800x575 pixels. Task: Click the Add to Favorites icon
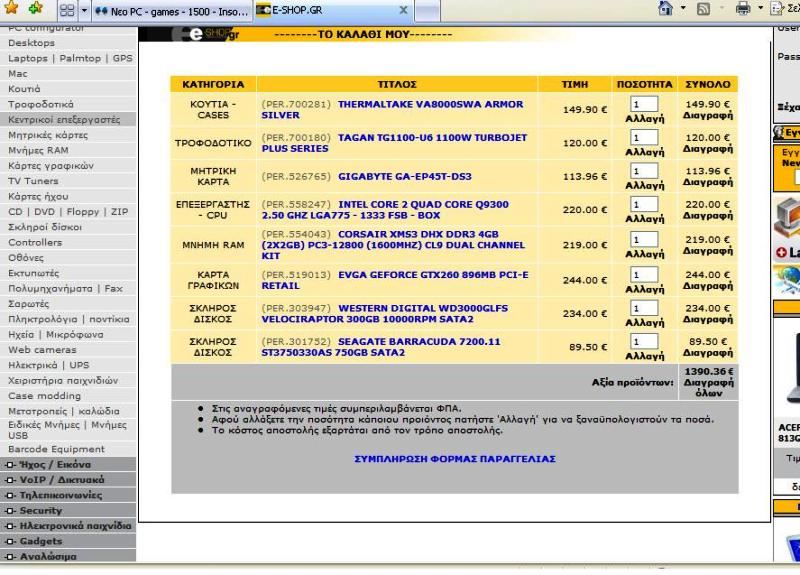click(37, 9)
